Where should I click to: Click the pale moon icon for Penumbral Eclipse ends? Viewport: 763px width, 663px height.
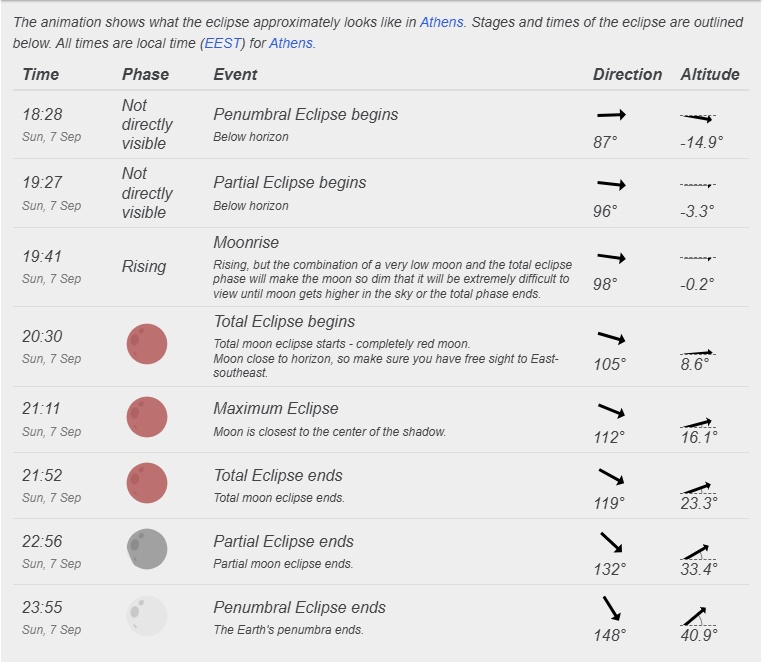pyautogui.click(x=147, y=615)
